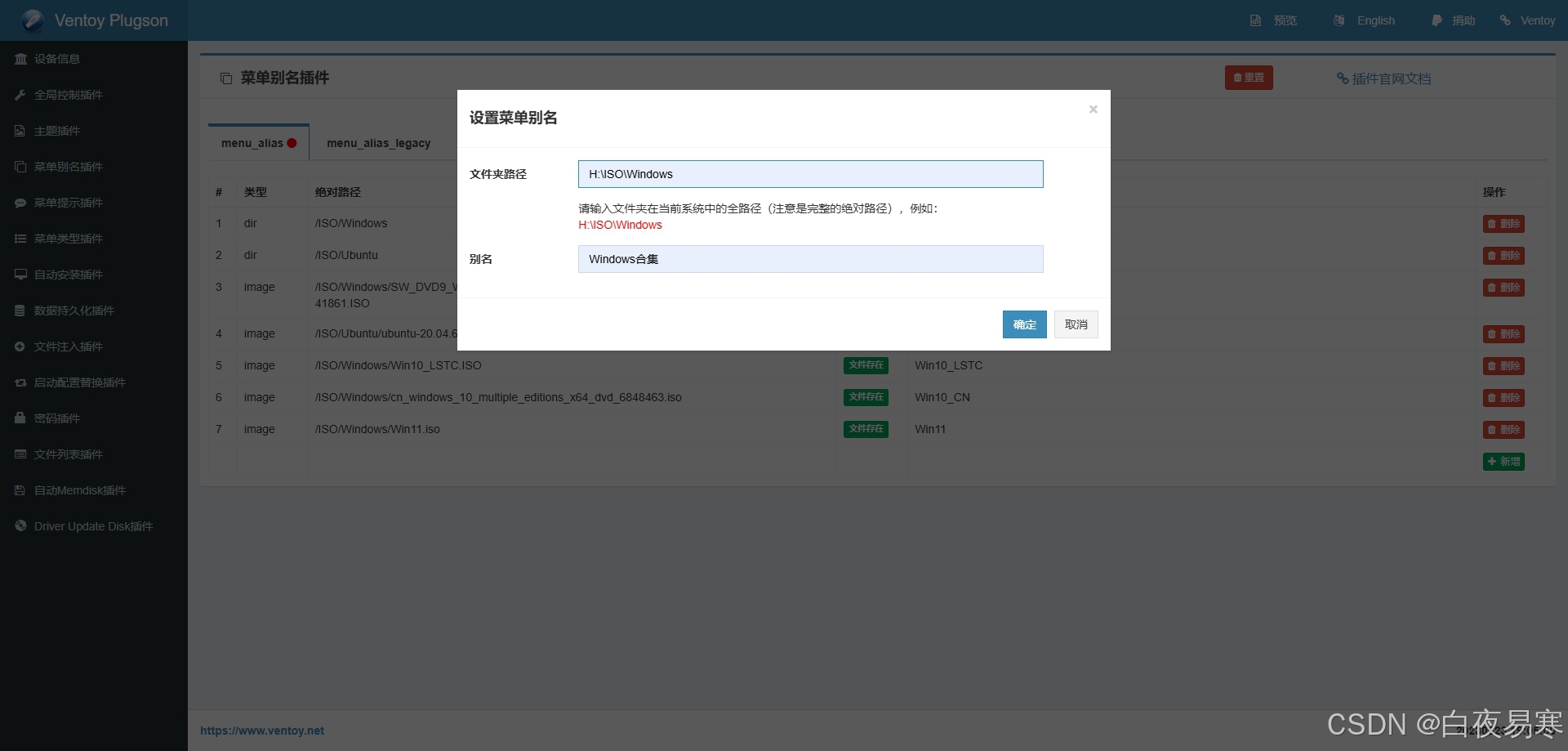Open 菜单提示插件 comment icon

click(20, 203)
